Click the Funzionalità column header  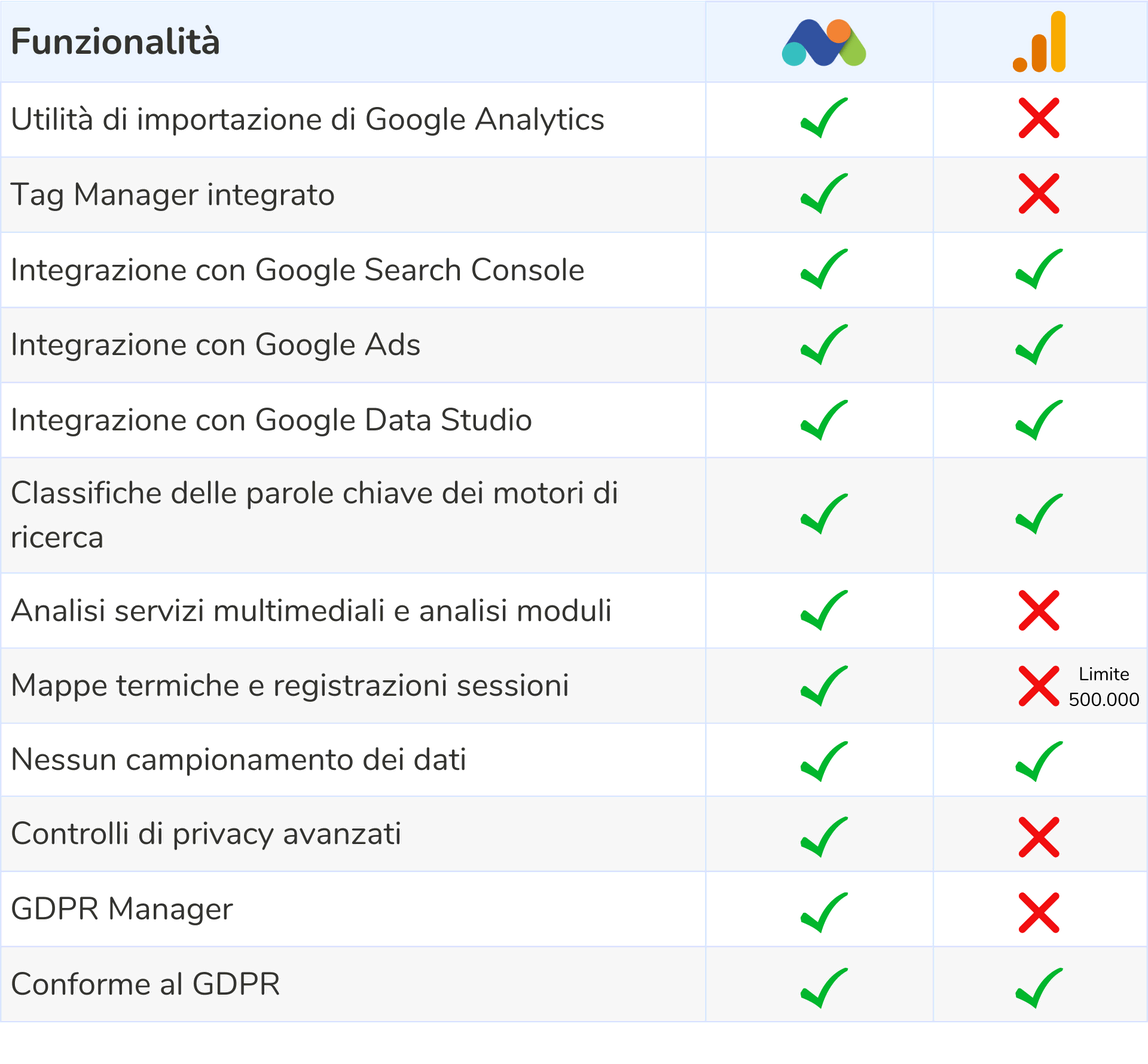tap(115, 41)
